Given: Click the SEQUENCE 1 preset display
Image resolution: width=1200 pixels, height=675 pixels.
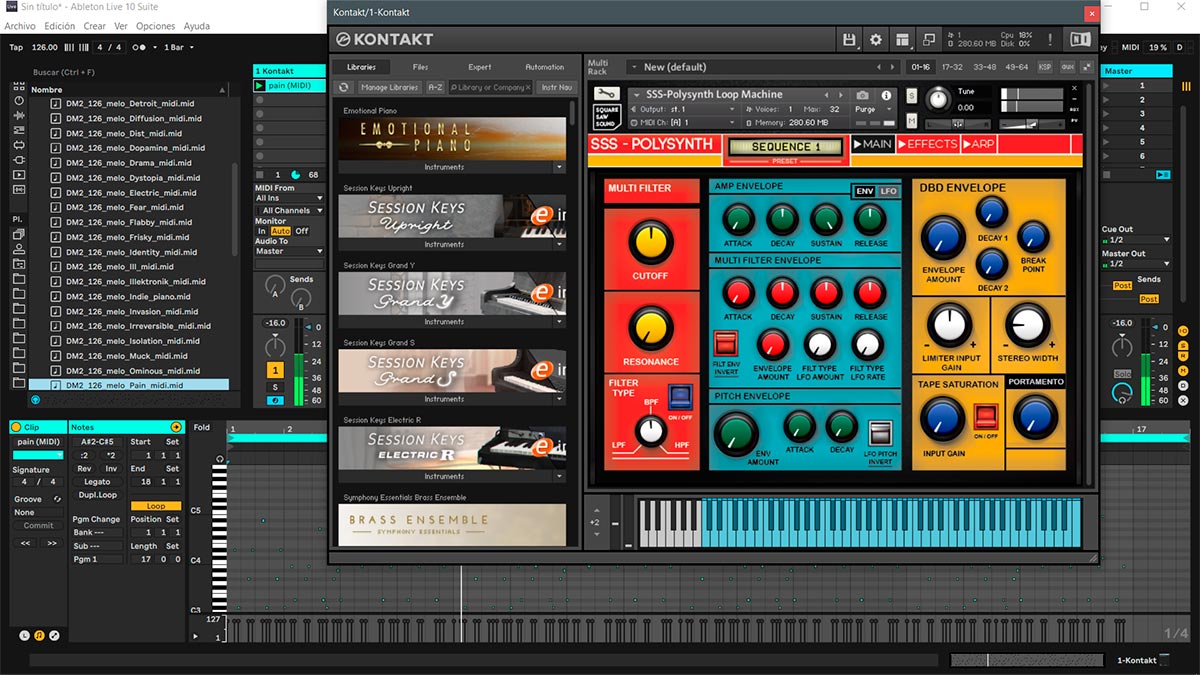Looking at the screenshot, I should coord(786,147).
